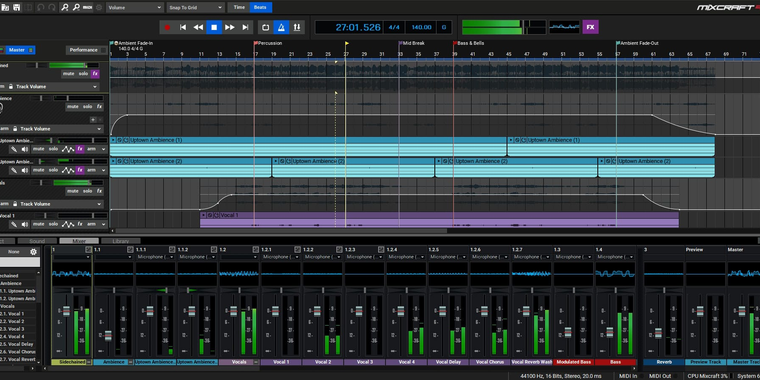Open fx on second Uptown Ambience track

point(80,170)
